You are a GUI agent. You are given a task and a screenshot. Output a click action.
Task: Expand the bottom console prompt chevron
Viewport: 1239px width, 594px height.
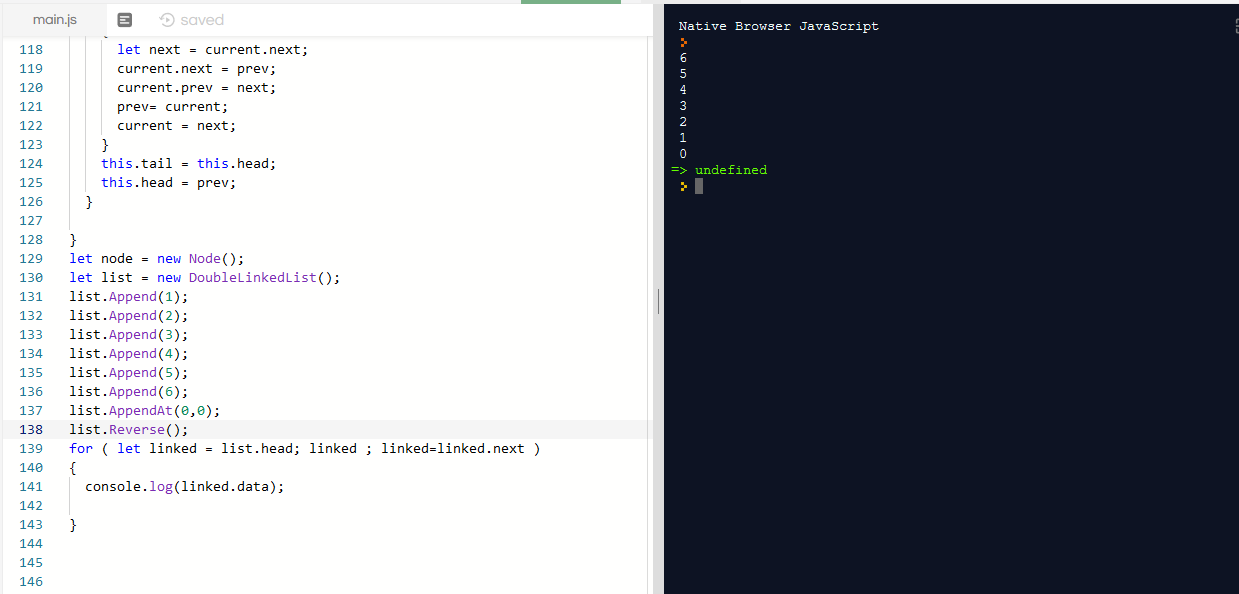683,185
